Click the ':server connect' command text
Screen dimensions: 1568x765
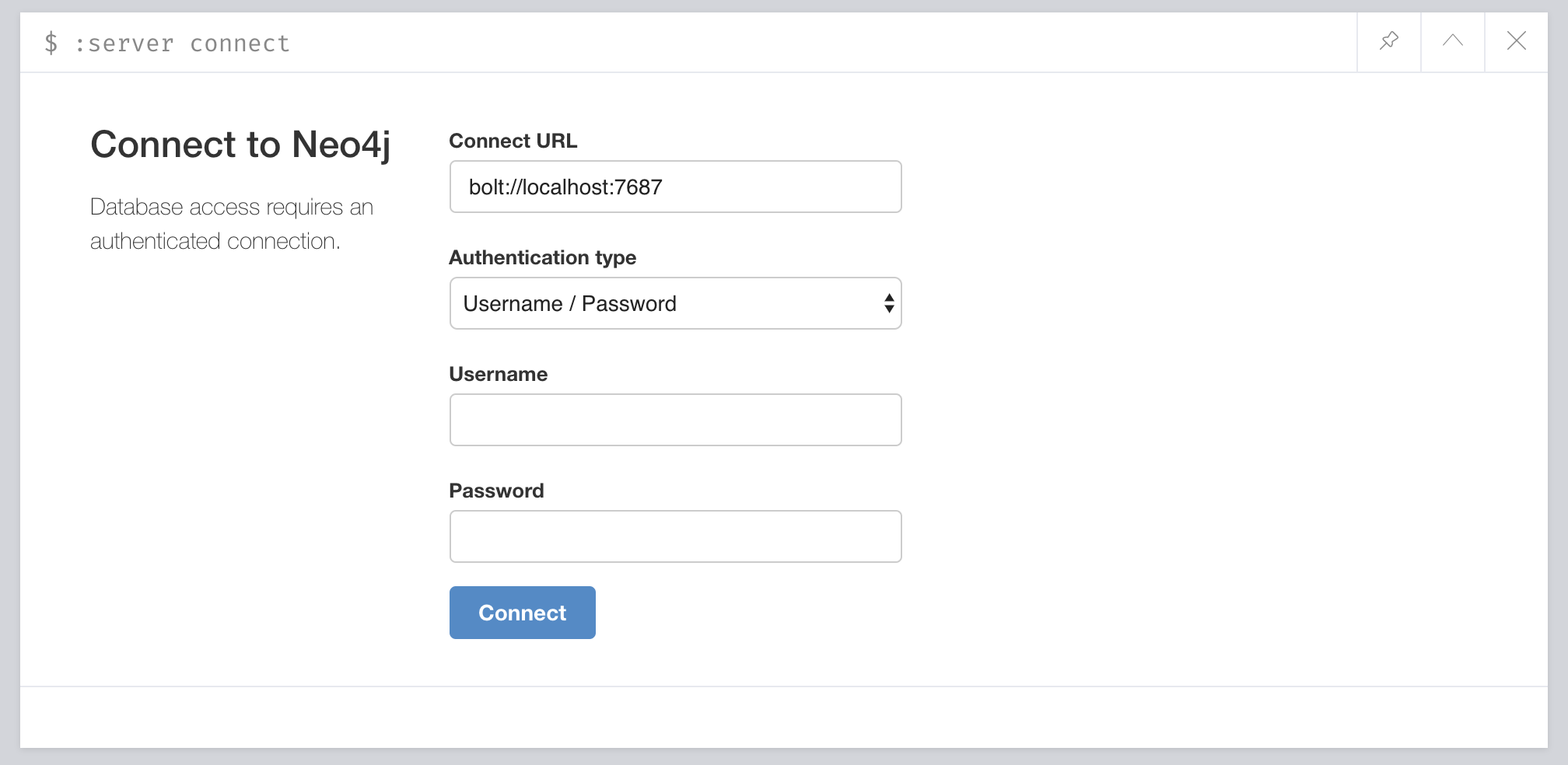coord(182,44)
